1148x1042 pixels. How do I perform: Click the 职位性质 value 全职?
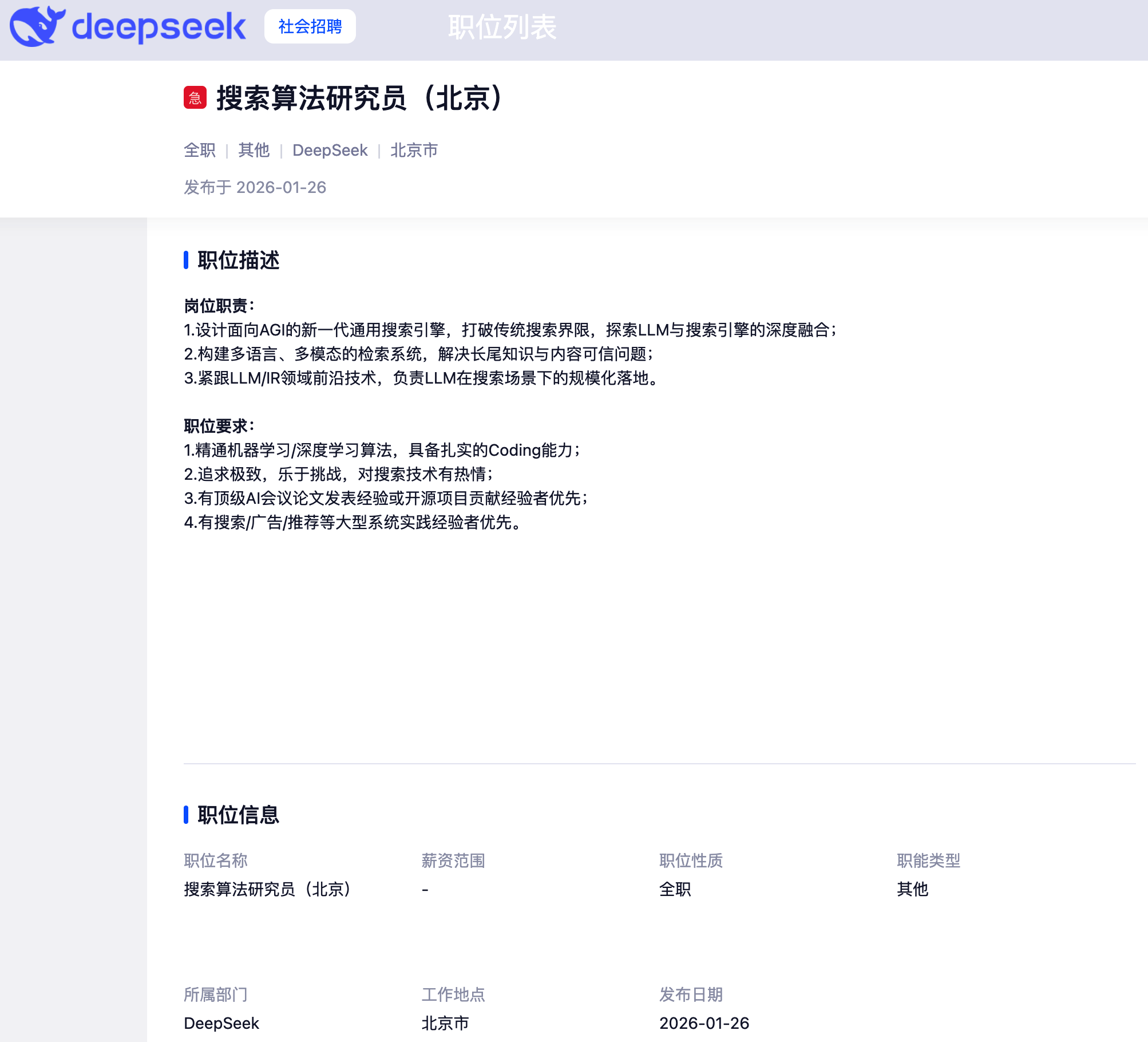675,889
